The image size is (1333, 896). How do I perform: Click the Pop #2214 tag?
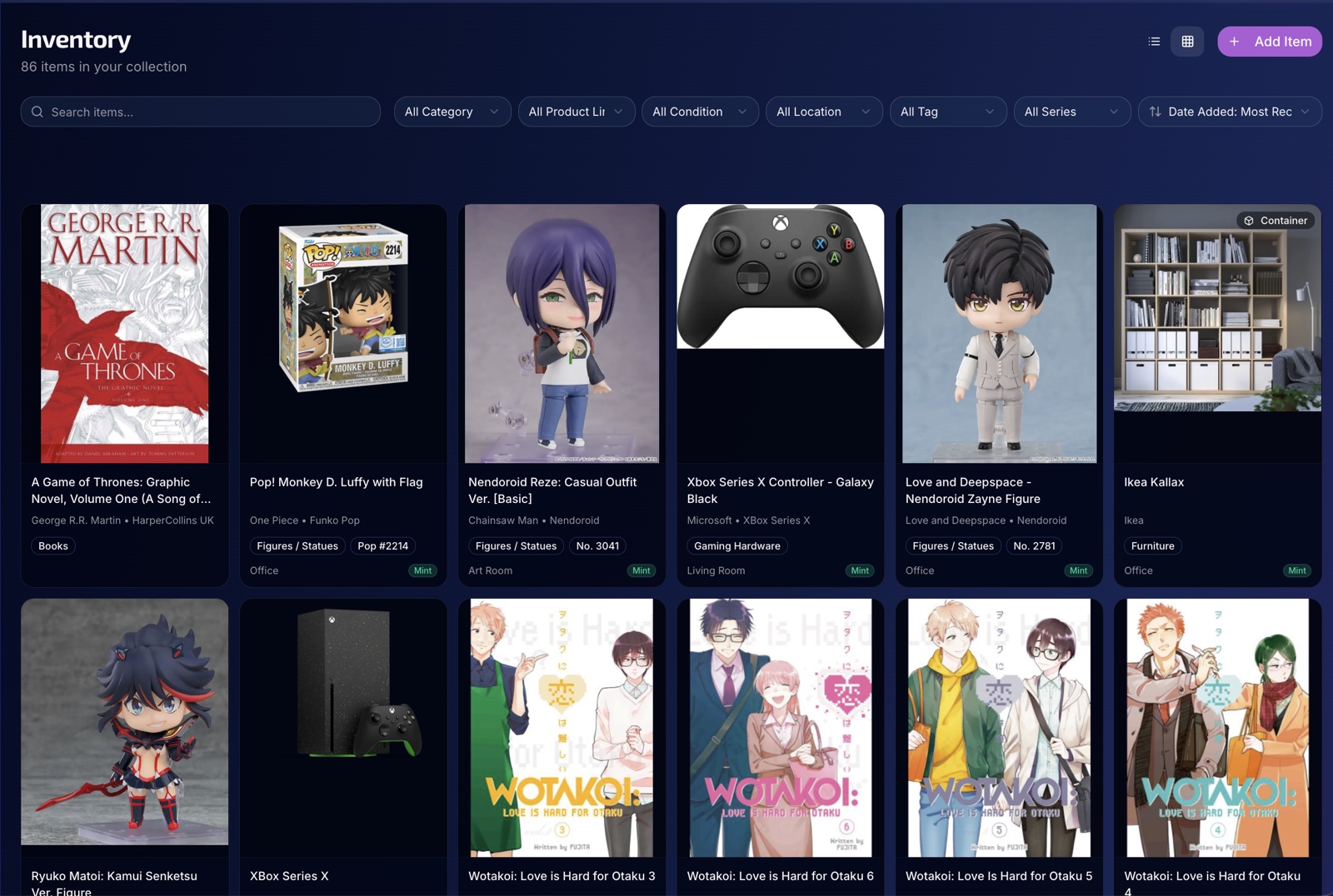(x=383, y=546)
